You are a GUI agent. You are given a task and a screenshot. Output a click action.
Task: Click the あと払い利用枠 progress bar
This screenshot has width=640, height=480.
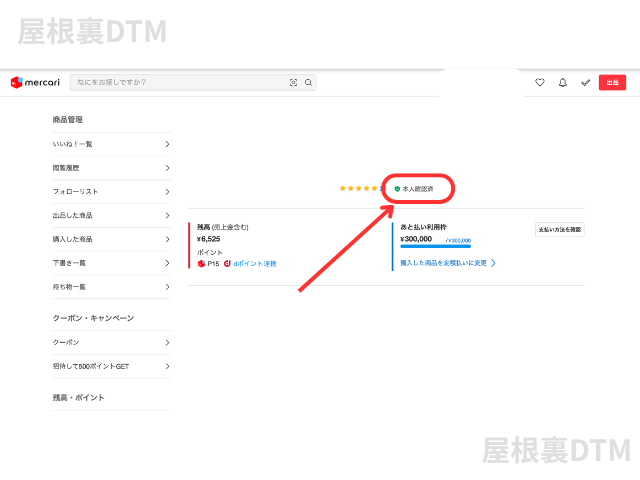point(435,246)
